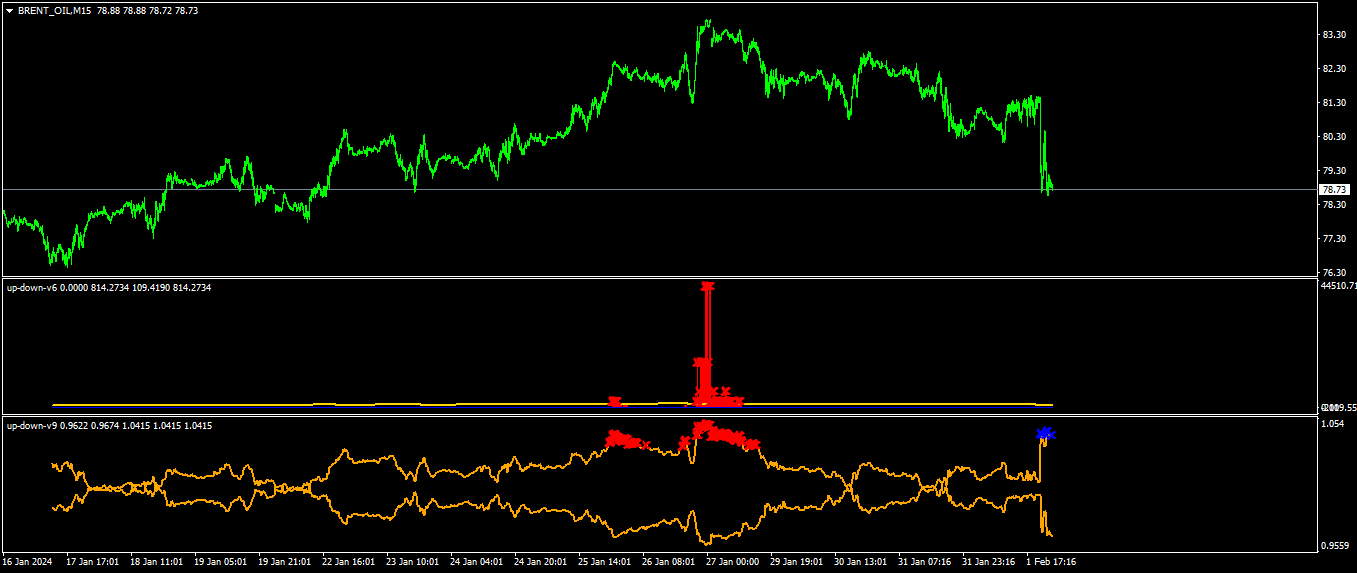Click the red X marker at up-down-v6 spike top
This screenshot has width=1357, height=573.
coord(708,287)
